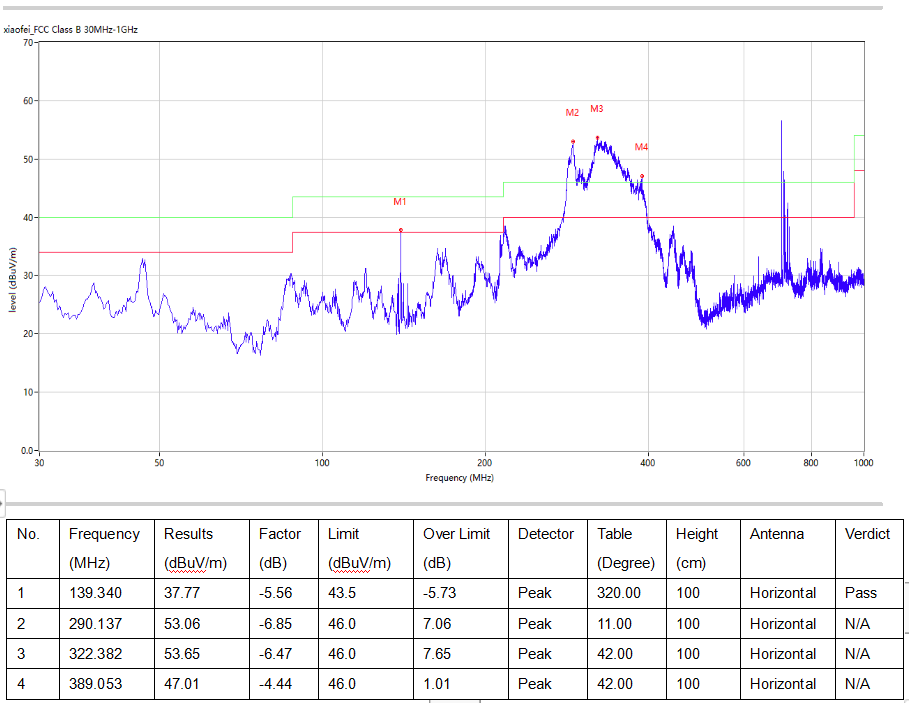This screenshot has height=703, width=909.
Task: Click the M1 marker label on chart
Action: (399, 202)
